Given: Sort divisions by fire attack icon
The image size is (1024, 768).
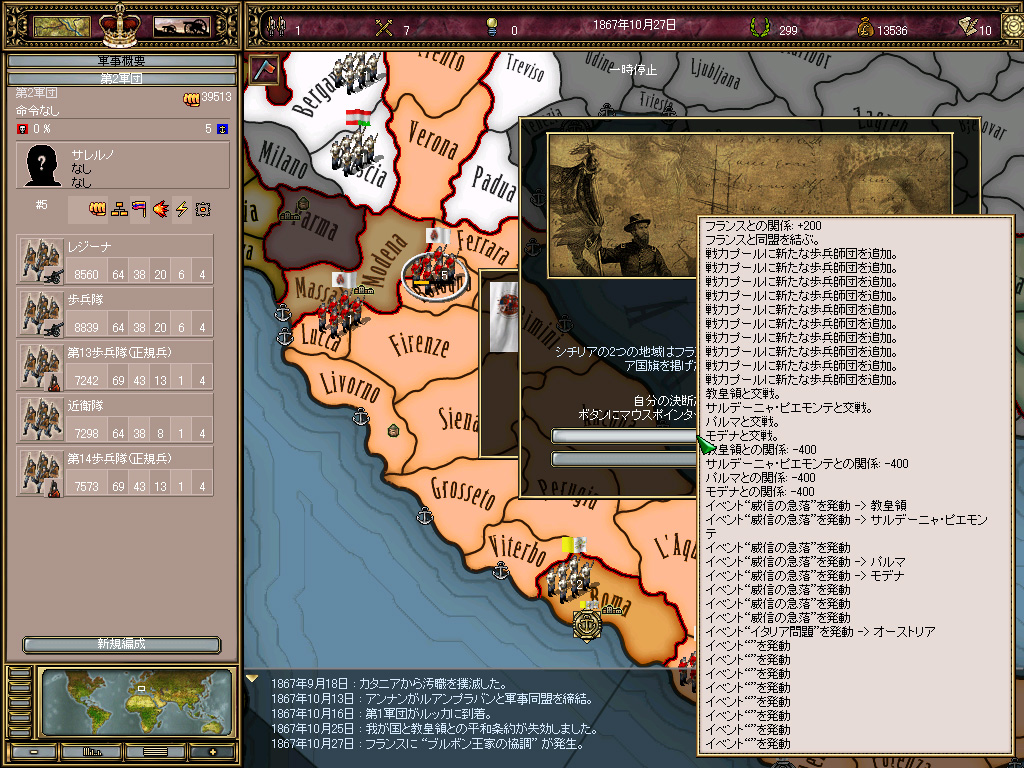Looking at the screenshot, I should (x=161, y=209).
